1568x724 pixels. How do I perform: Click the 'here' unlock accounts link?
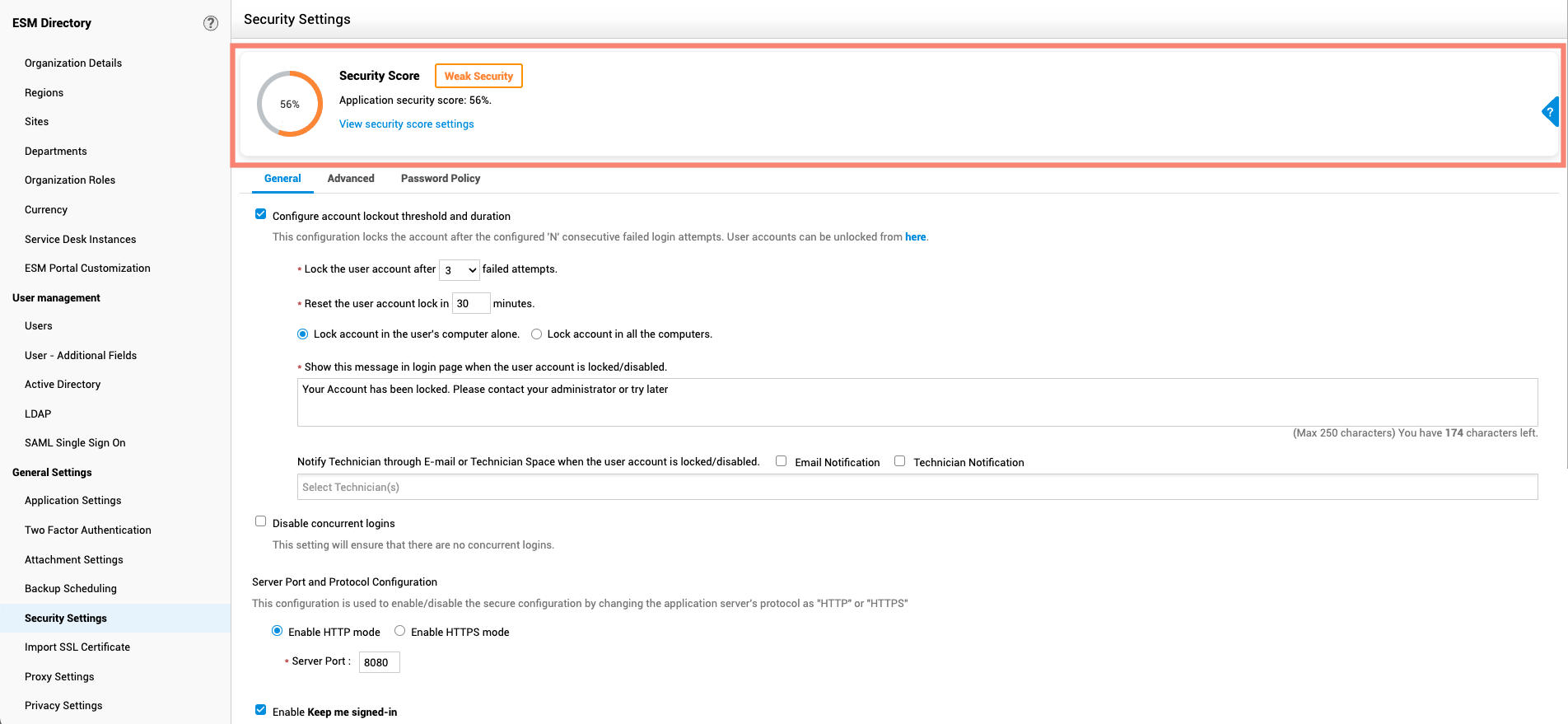coord(915,237)
